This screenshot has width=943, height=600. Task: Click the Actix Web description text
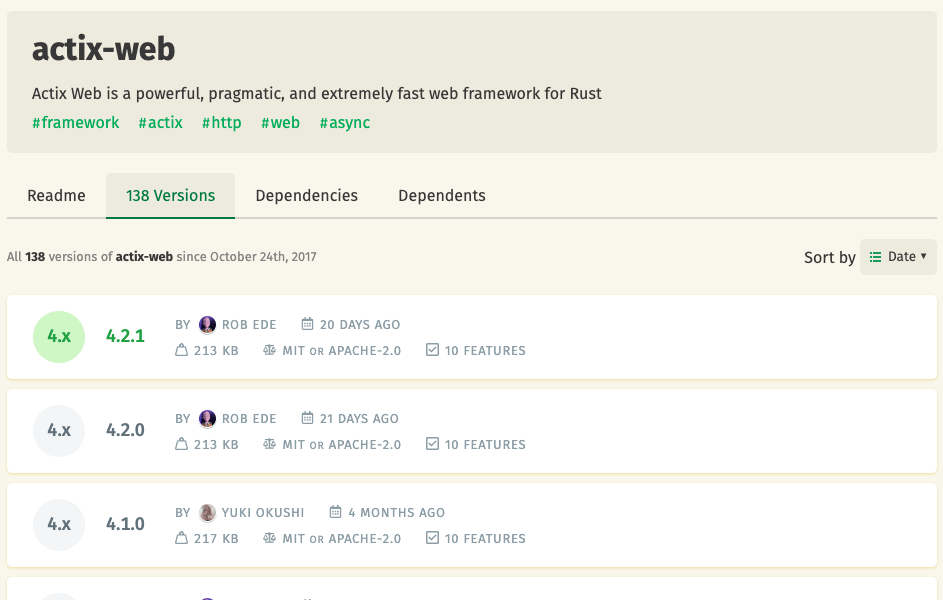tap(316, 94)
